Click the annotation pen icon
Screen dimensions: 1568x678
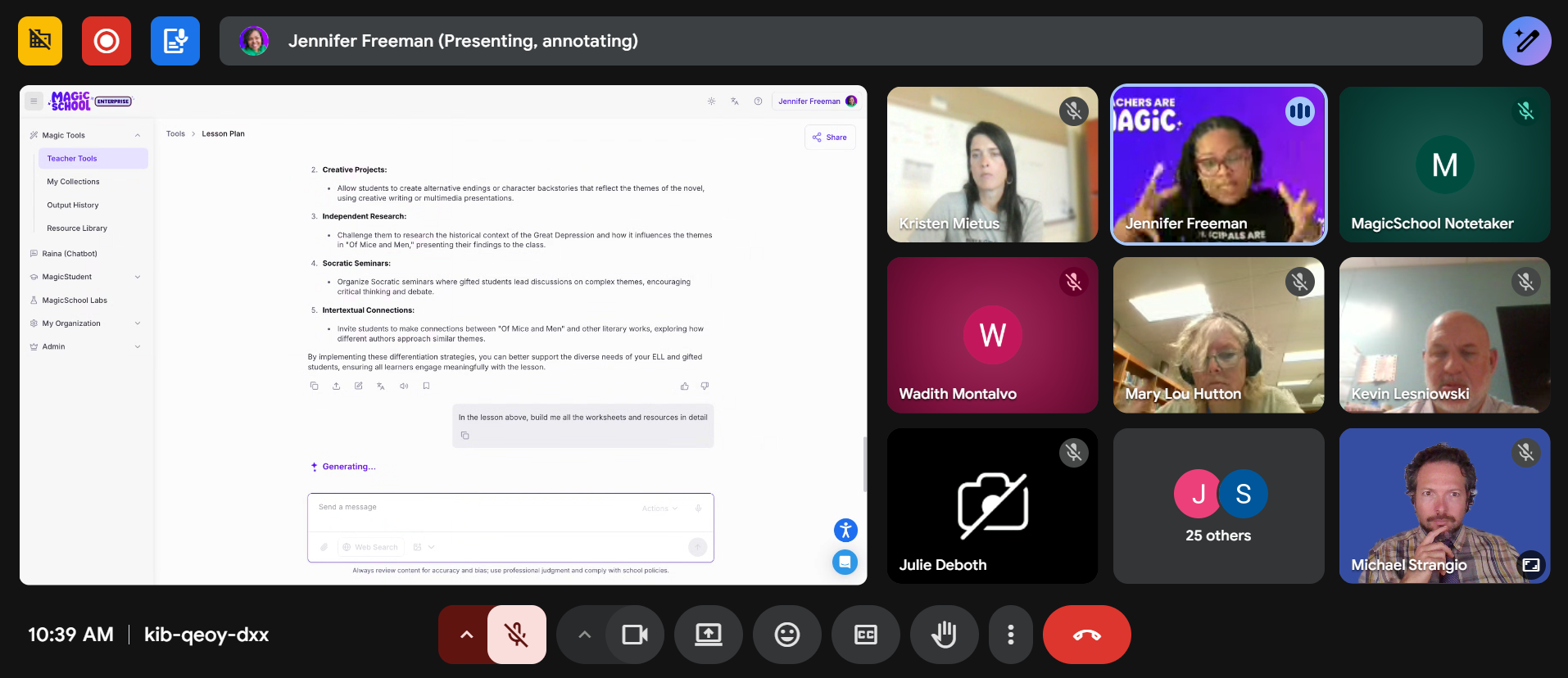click(1526, 41)
